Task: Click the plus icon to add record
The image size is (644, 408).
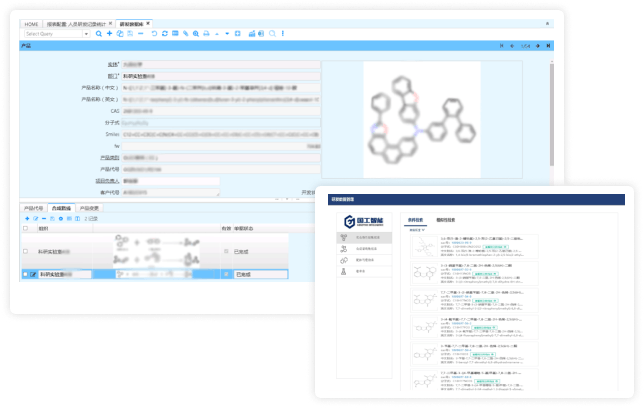Action: pyautogui.click(x=108, y=33)
